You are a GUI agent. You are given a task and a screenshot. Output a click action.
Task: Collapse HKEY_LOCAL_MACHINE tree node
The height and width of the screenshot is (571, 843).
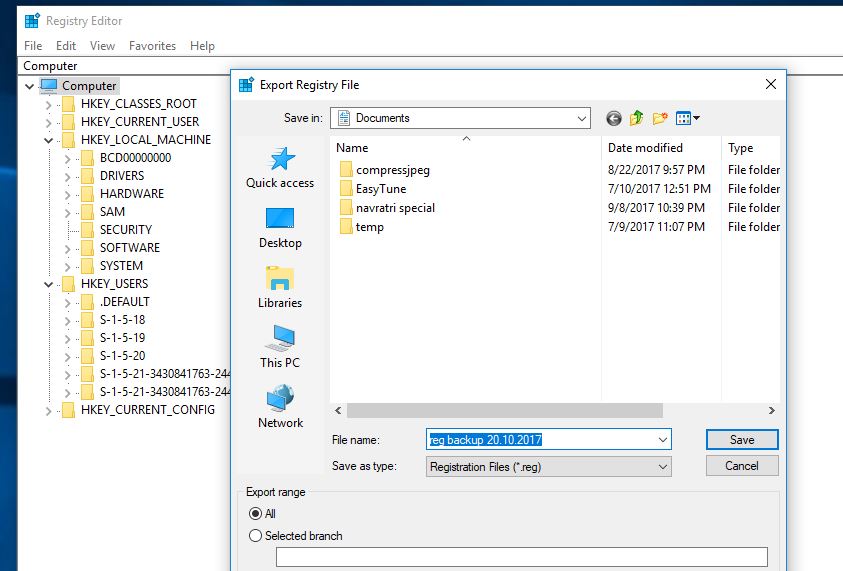[48, 140]
